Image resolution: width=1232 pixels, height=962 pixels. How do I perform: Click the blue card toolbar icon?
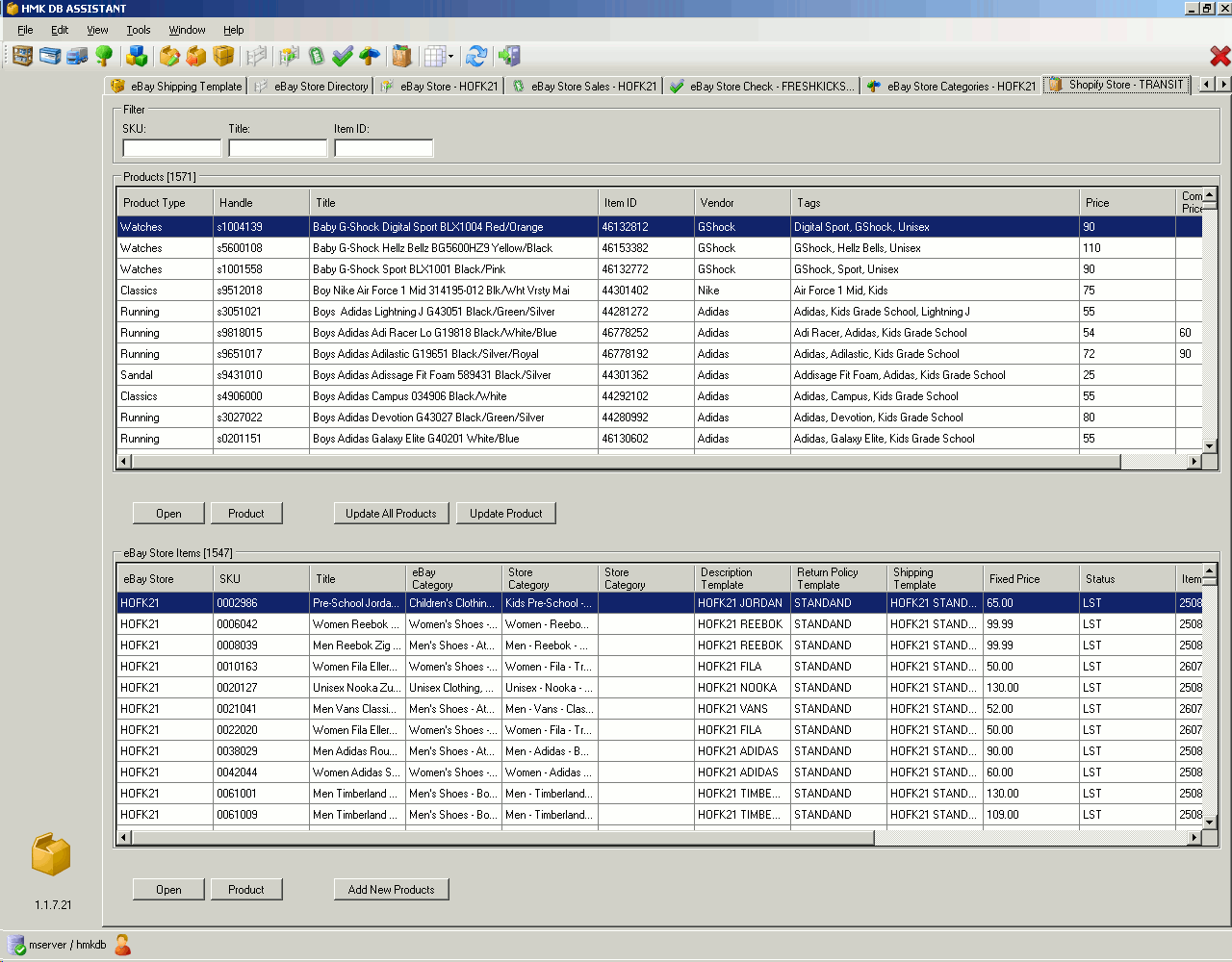click(x=50, y=56)
